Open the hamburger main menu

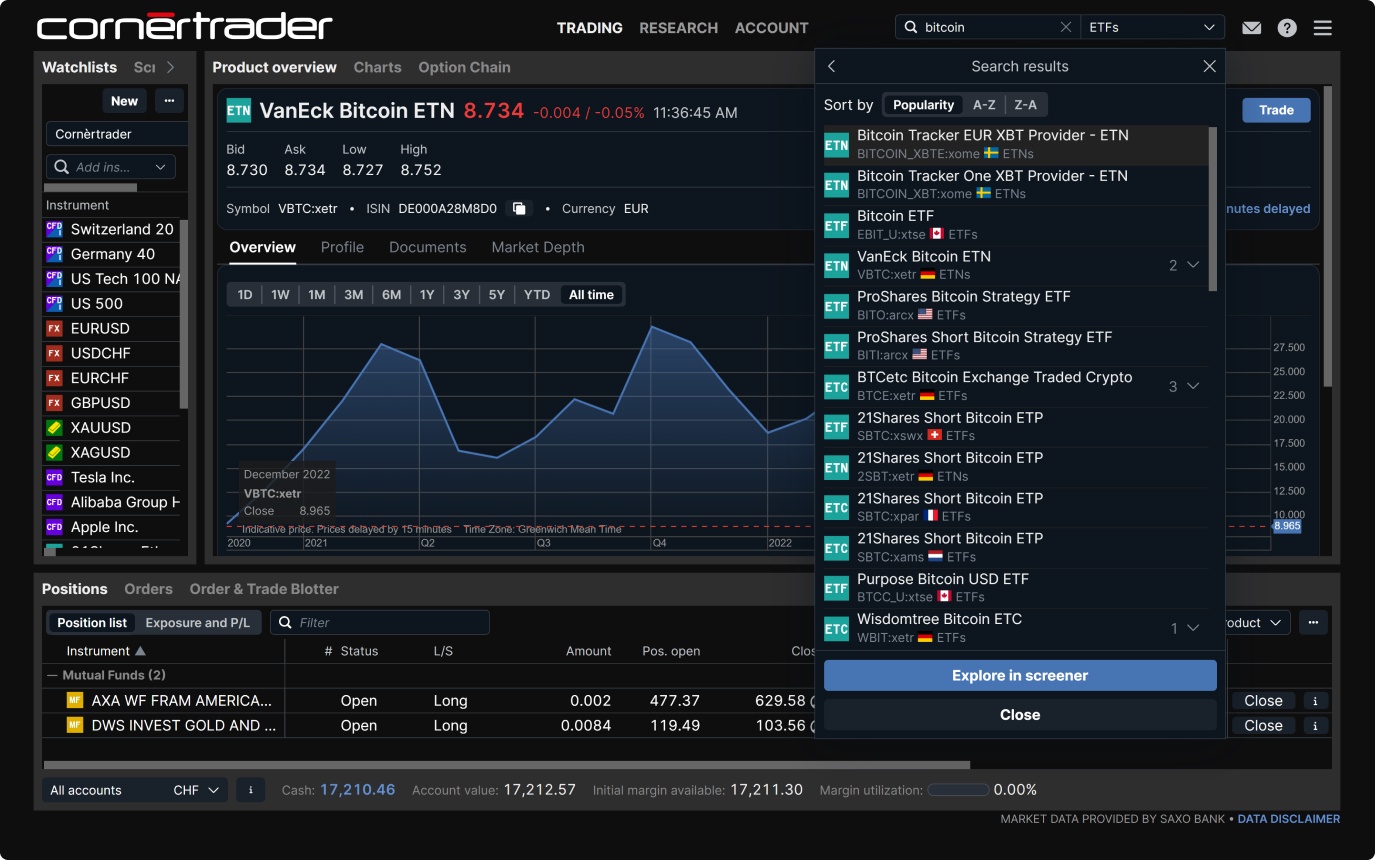coord(1322,28)
